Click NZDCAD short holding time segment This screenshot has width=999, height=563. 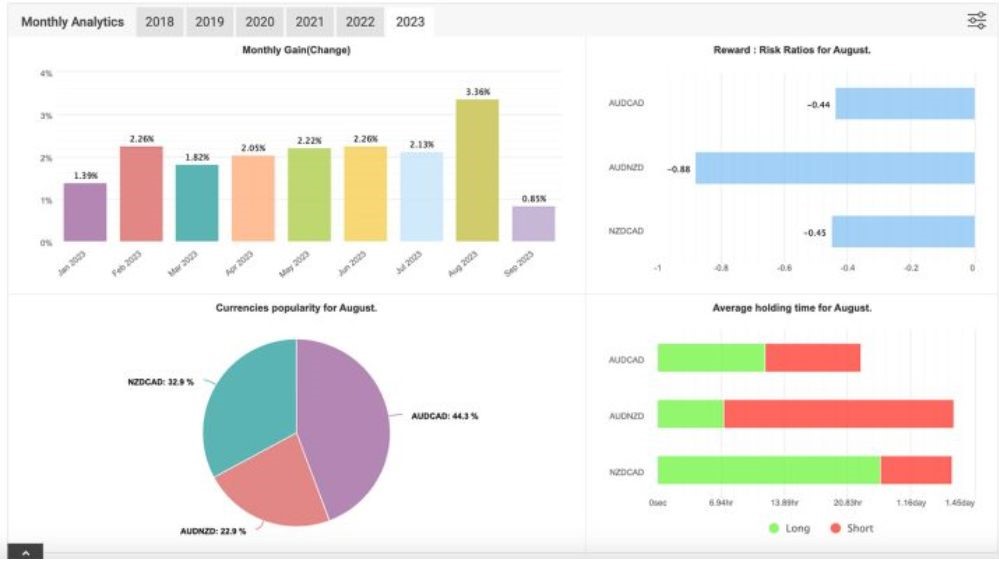coord(916,470)
